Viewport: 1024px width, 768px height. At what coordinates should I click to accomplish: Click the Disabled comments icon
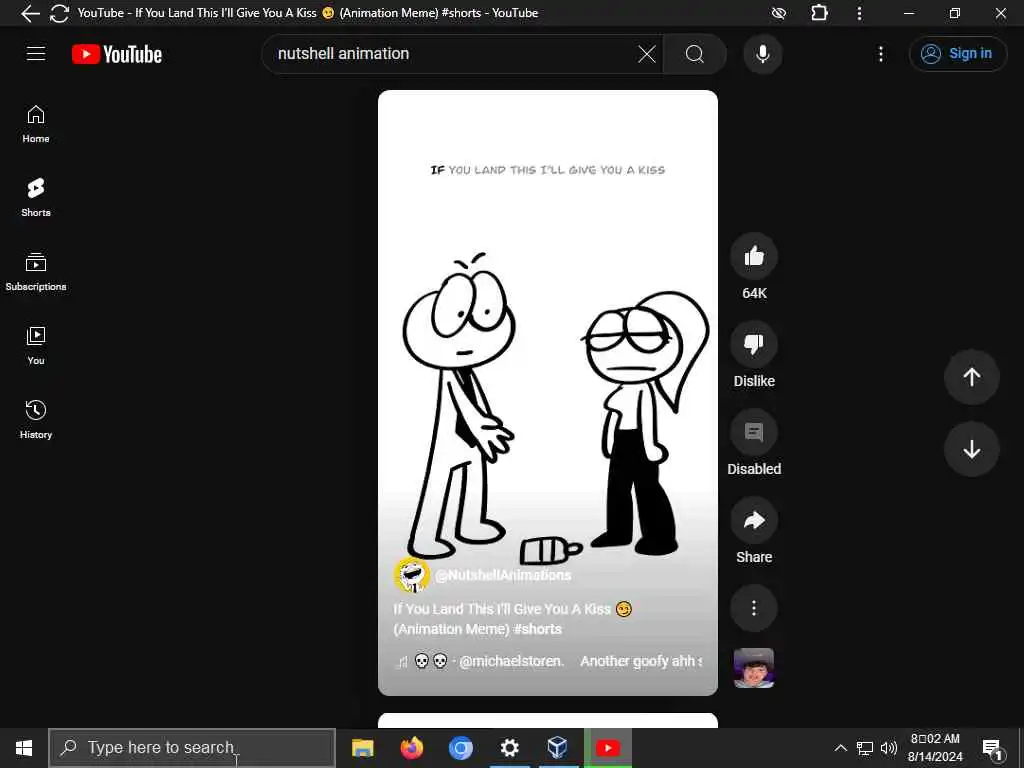[x=754, y=432]
